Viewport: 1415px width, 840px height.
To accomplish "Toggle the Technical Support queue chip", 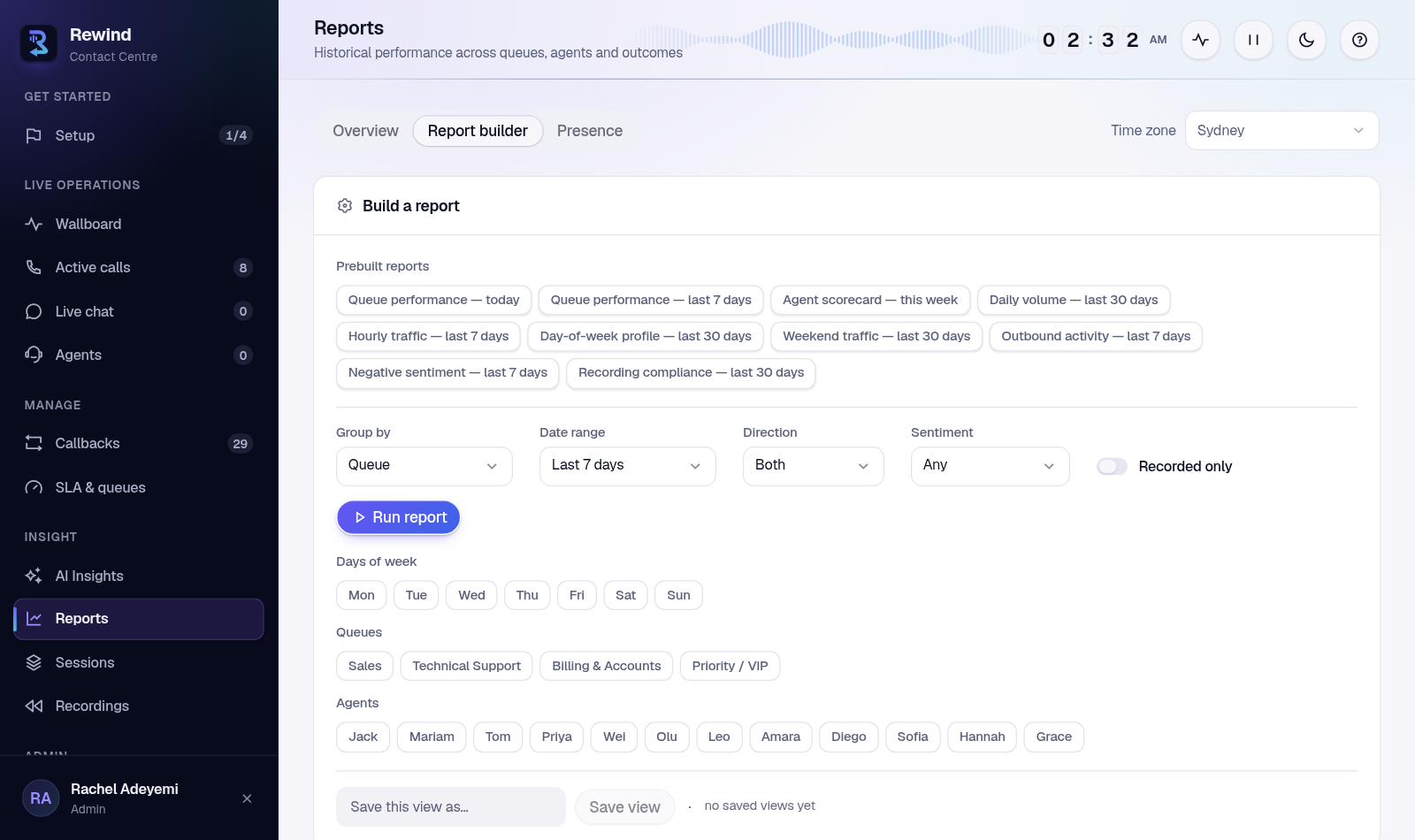I will 466,666.
